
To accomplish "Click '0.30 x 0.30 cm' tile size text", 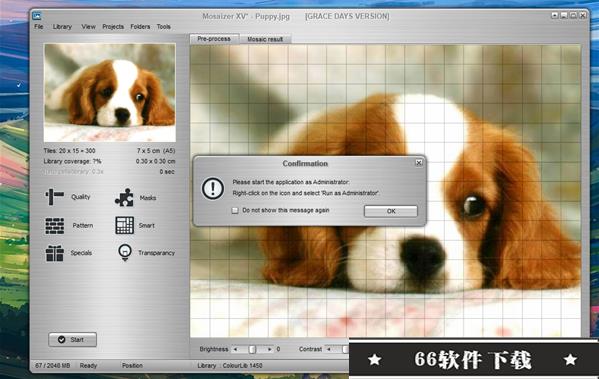I will point(155,161).
